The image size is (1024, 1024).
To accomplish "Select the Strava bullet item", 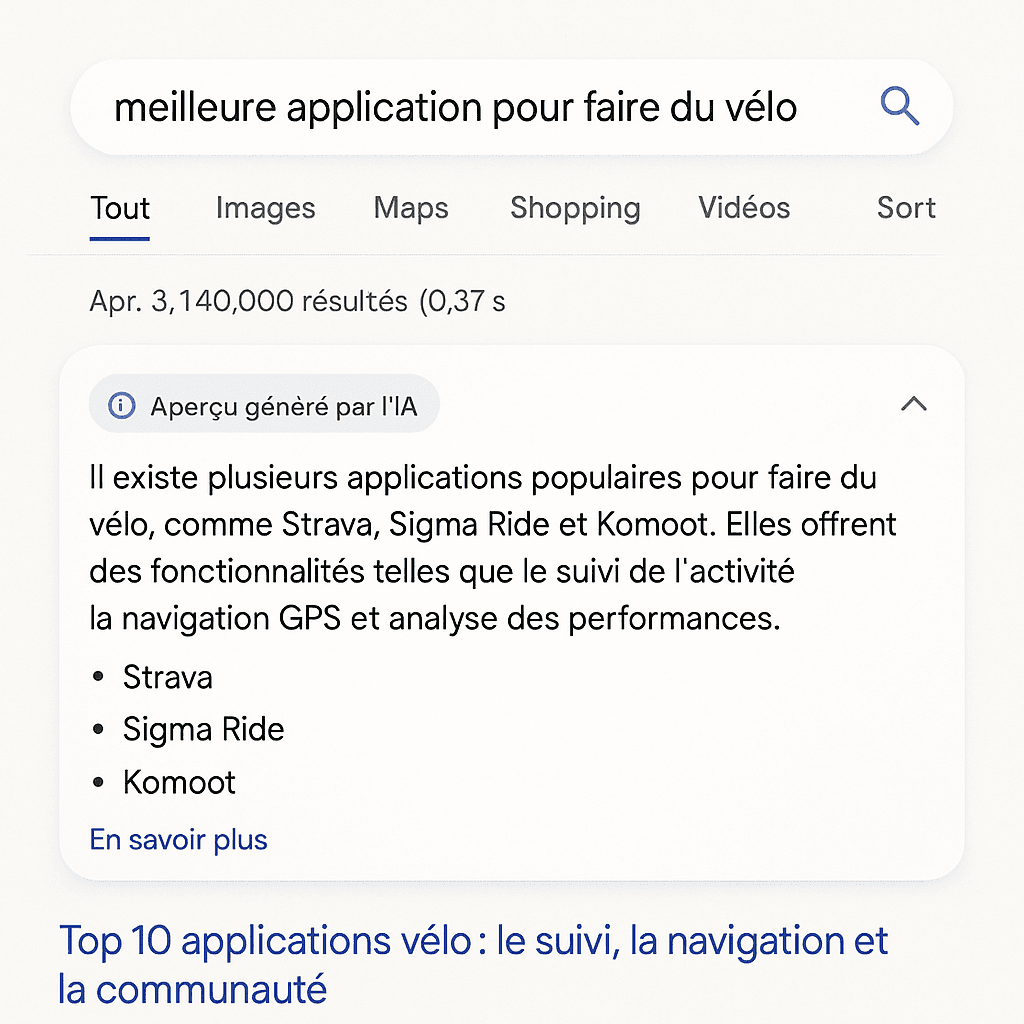I will click(167, 677).
